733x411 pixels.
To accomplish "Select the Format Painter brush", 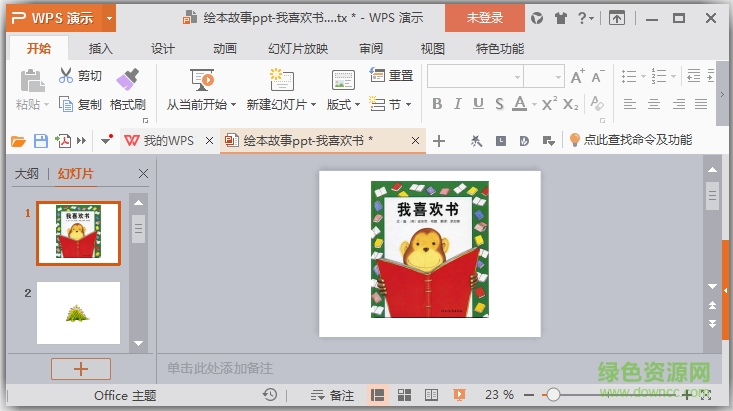I will pyautogui.click(x=127, y=79).
